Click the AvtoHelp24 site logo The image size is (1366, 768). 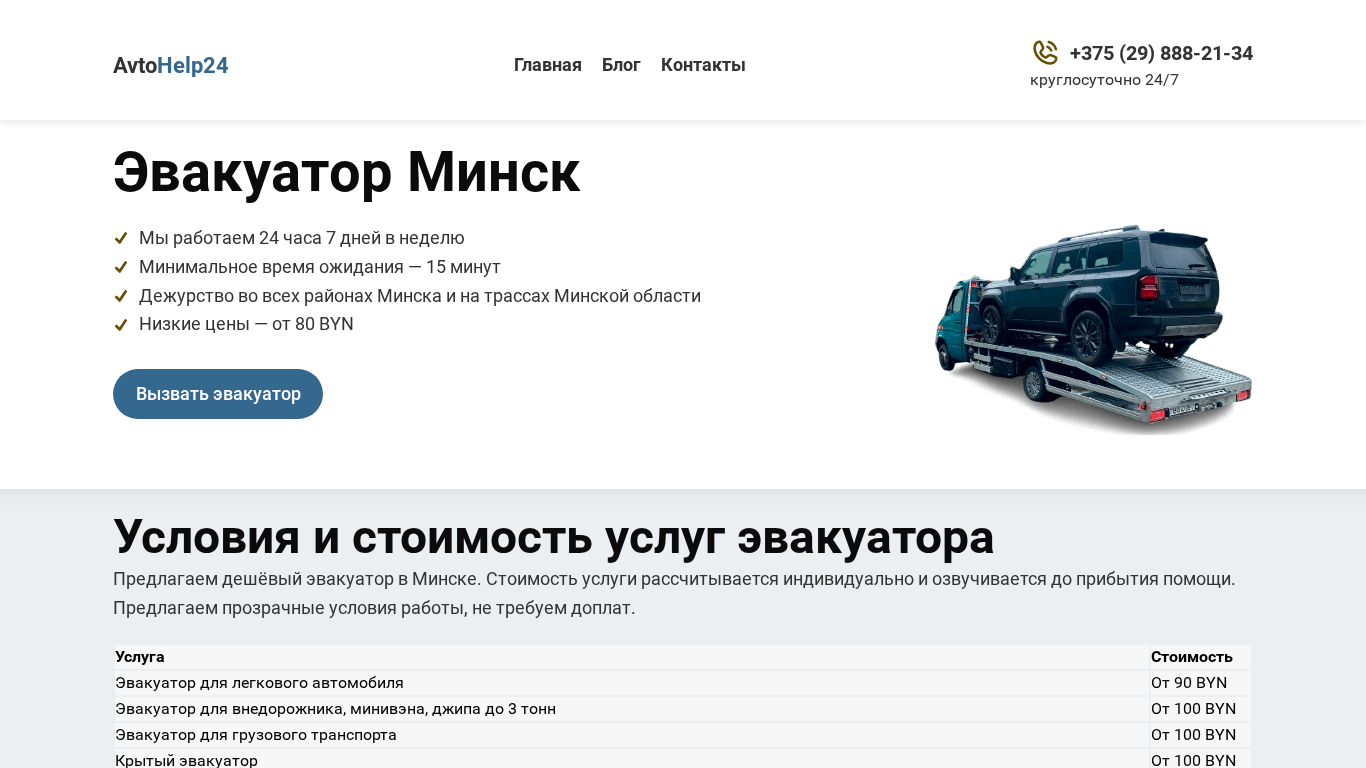(x=171, y=65)
